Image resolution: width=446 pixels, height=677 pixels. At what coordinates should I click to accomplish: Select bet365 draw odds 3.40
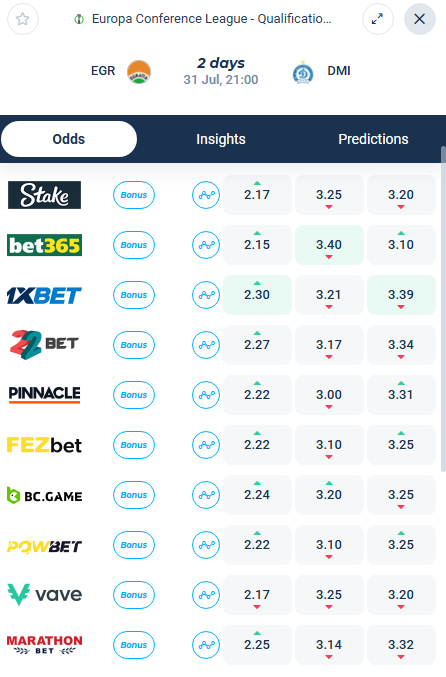click(x=329, y=245)
